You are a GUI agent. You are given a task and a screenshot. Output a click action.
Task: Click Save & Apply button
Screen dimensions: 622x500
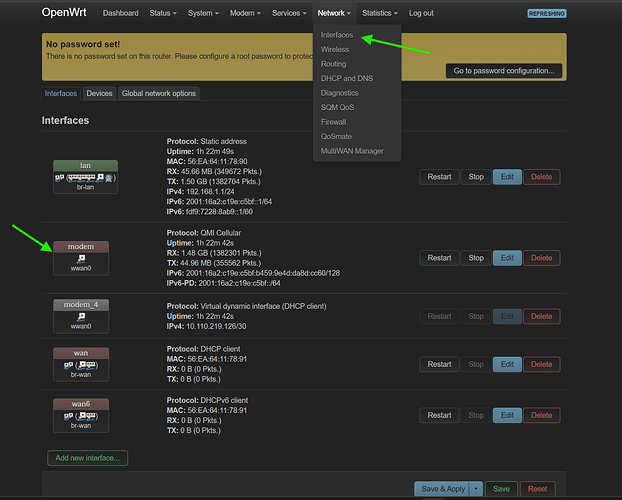click(443, 489)
